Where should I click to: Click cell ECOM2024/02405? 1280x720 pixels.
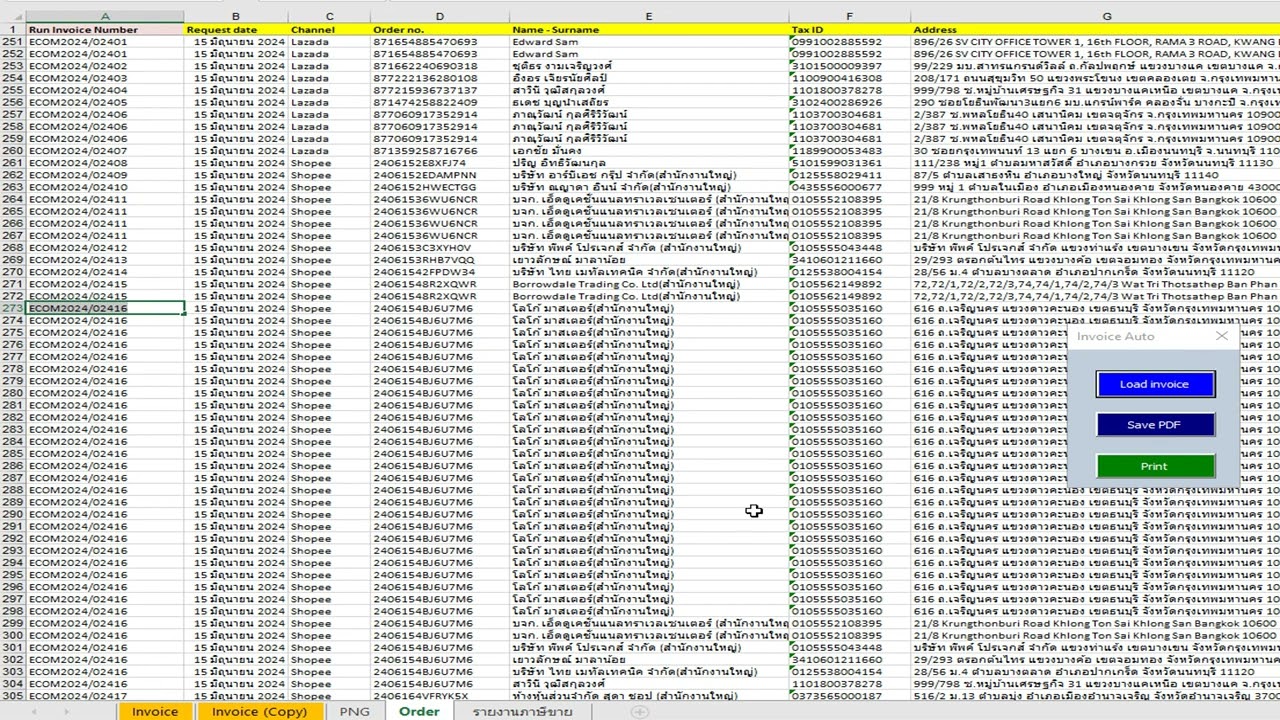(x=105, y=102)
